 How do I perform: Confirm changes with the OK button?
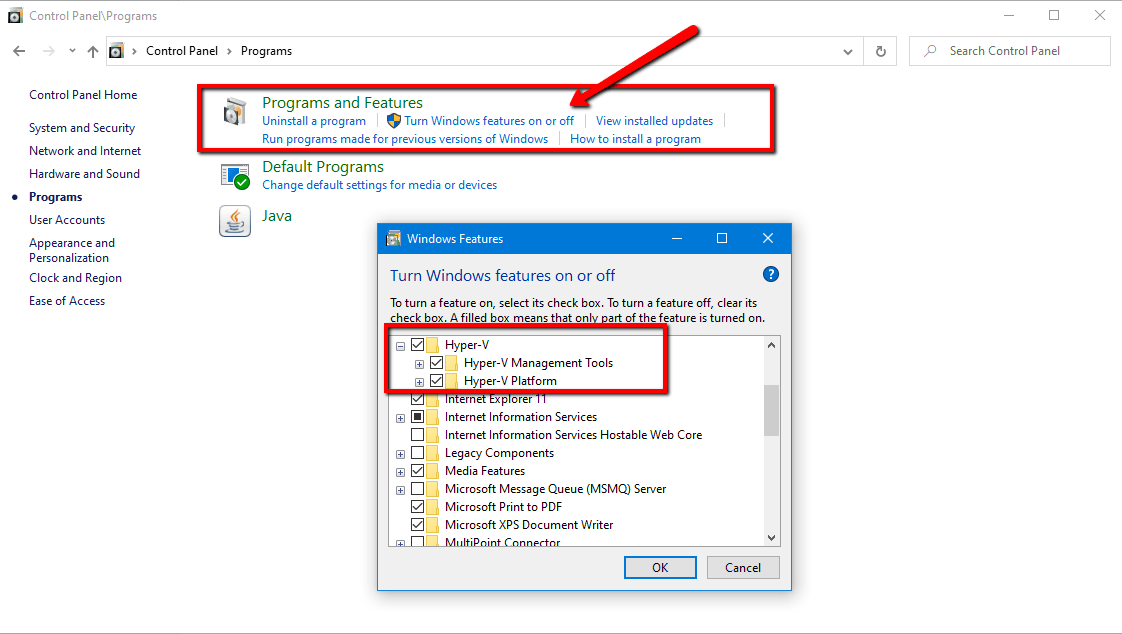point(660,567)
